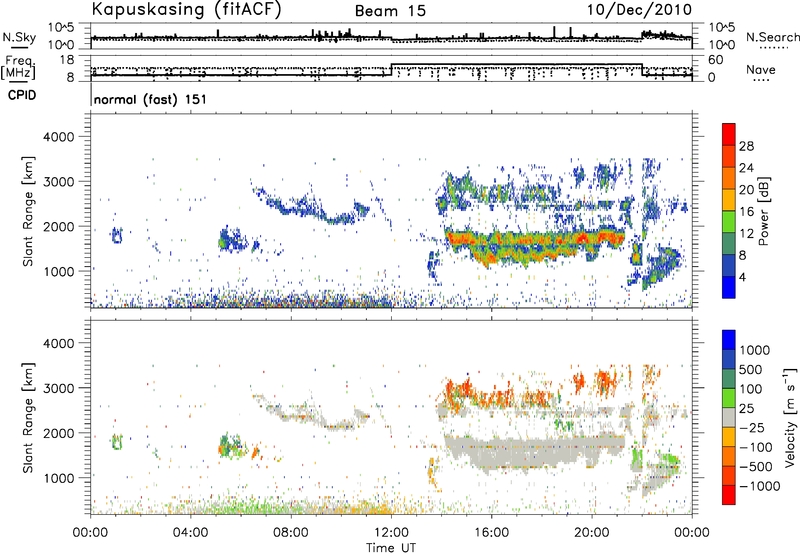Click the '28' tick on Power scale
This screenshot has width=800, height=554.
coord(746,146)
